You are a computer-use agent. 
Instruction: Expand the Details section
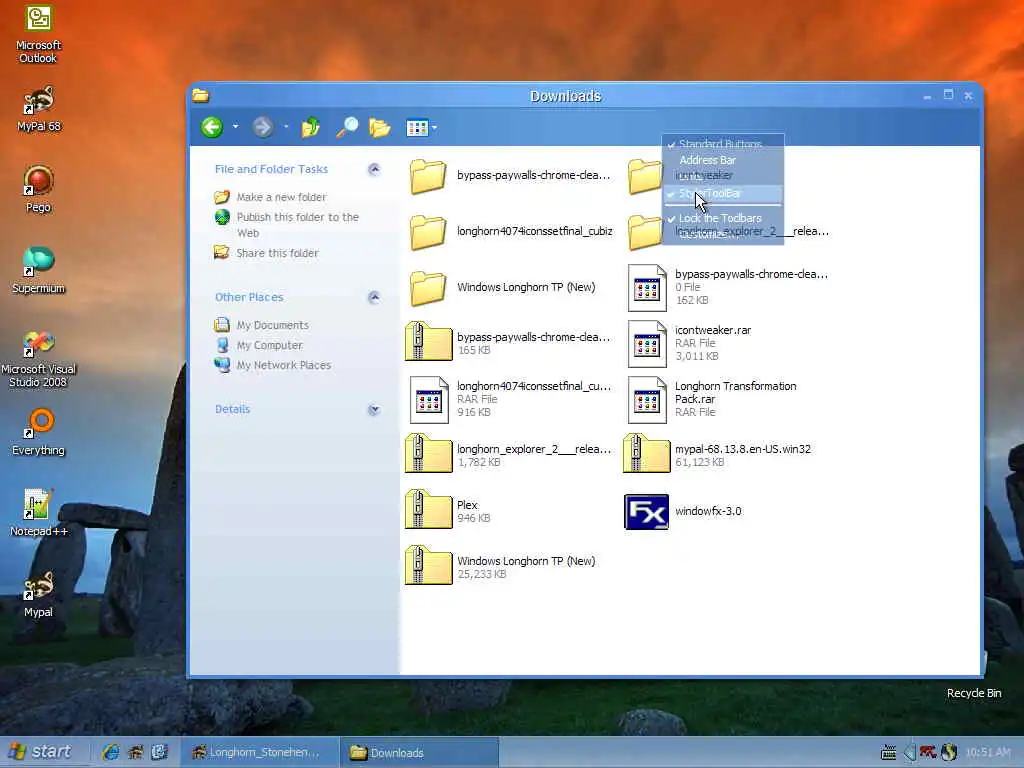374,409
